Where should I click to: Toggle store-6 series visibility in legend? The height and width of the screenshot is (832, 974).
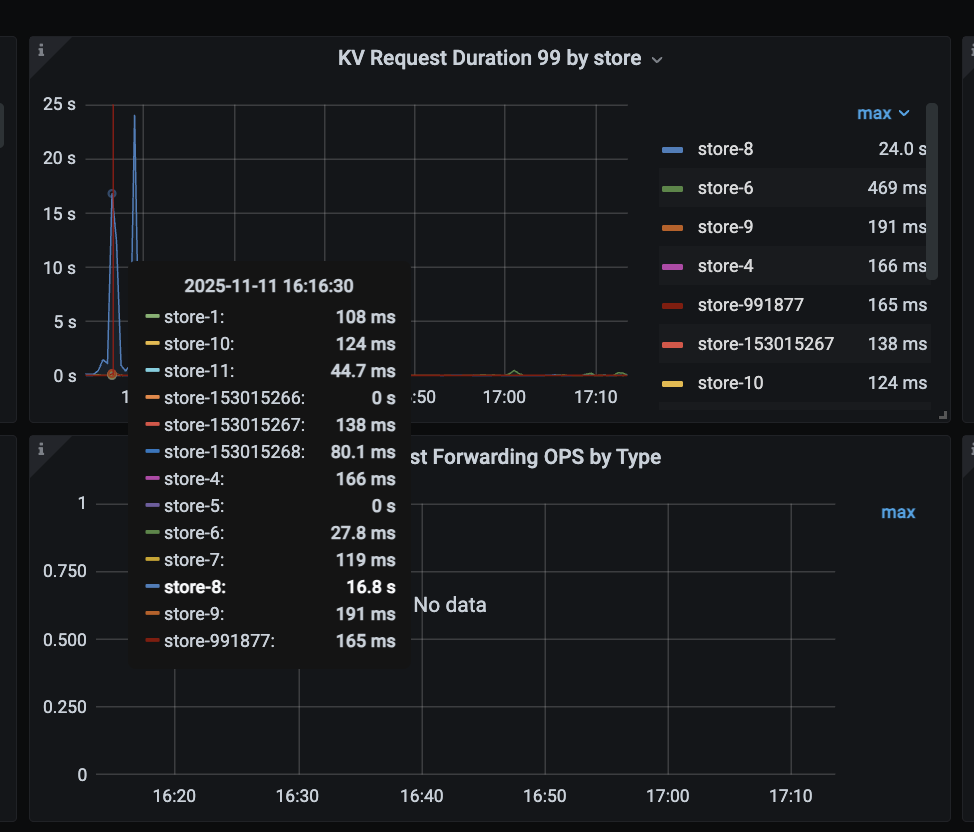[x=725, y=189]
